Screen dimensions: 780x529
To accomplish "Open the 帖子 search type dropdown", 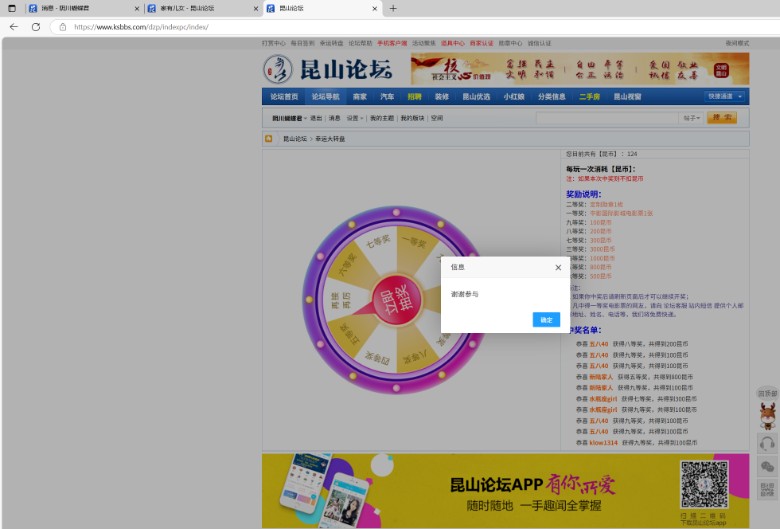I will [x=692, y=118].
